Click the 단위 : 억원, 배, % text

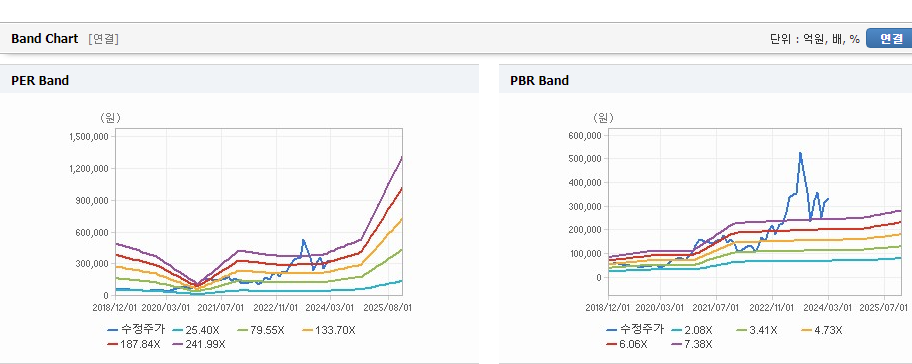point(814,39)
